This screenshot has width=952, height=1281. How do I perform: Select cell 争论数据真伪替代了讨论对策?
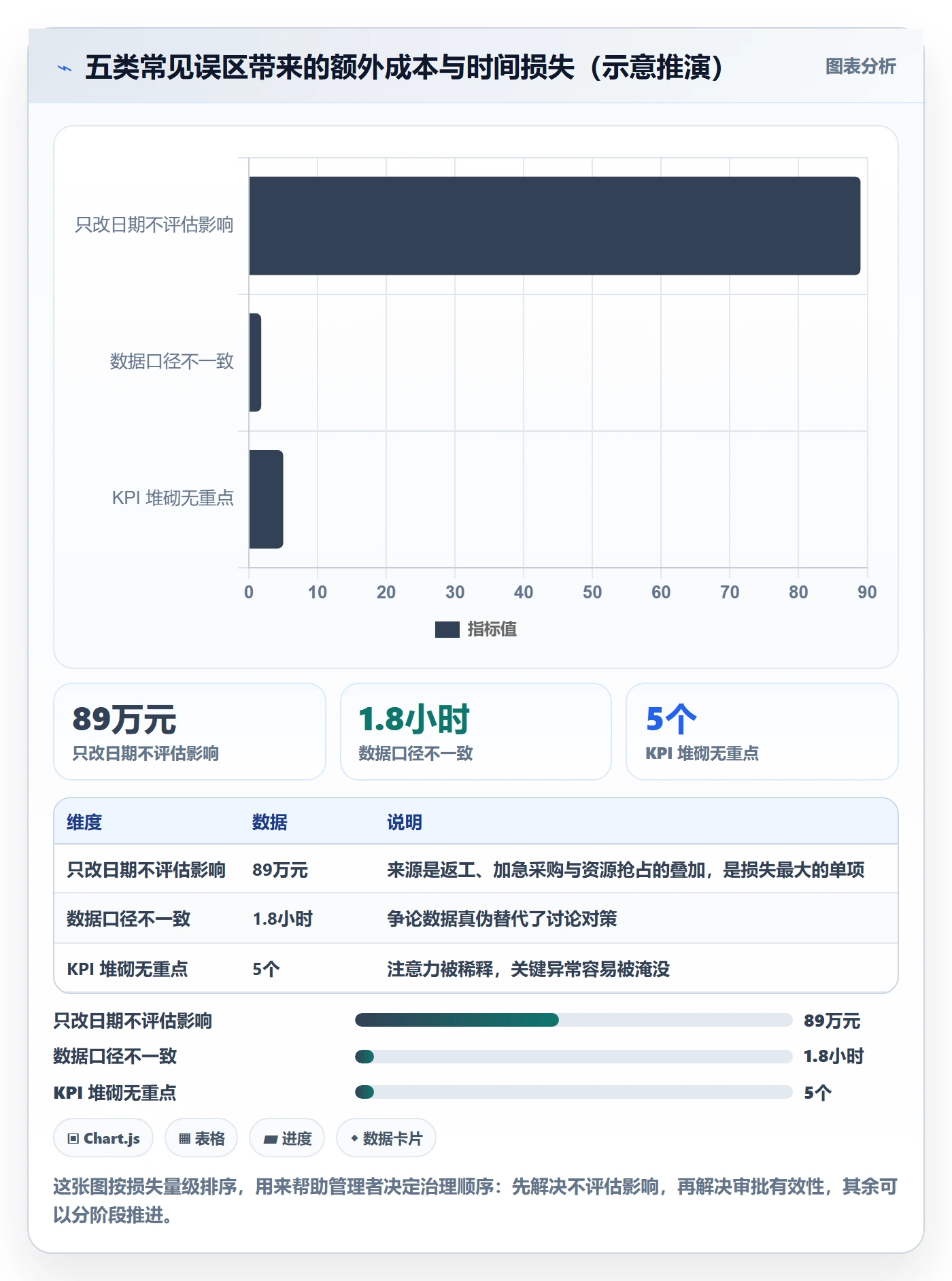pos(502,919)
